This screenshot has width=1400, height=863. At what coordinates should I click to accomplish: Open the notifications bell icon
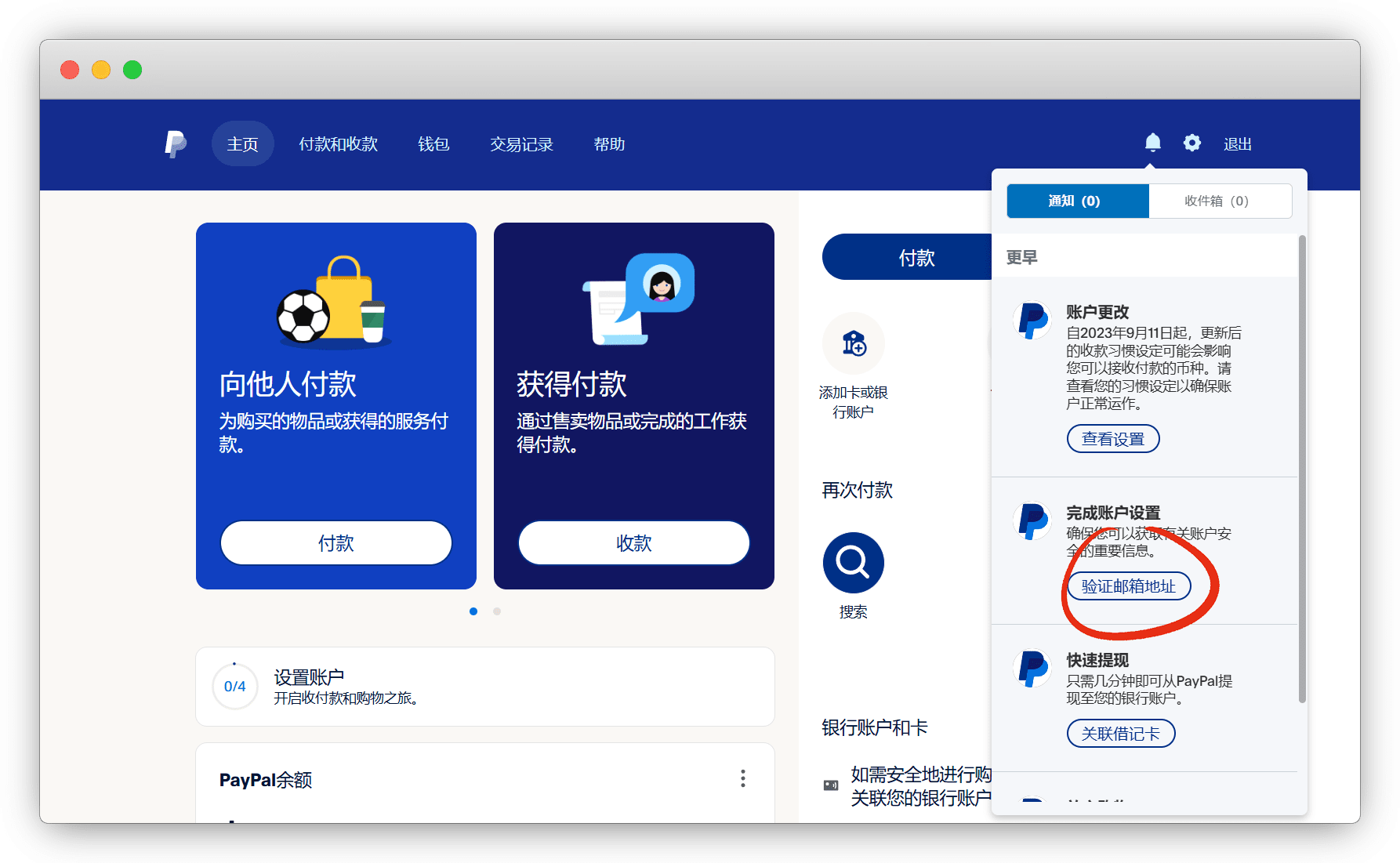(x=1152, y=143)
